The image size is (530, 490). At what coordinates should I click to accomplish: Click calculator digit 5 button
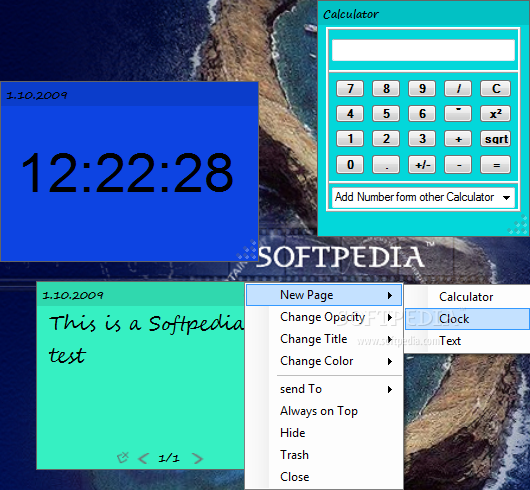point(386,114)
